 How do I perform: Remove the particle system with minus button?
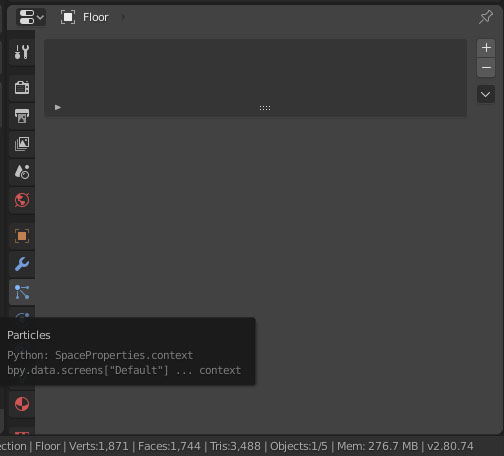click(x=486, y=68)
